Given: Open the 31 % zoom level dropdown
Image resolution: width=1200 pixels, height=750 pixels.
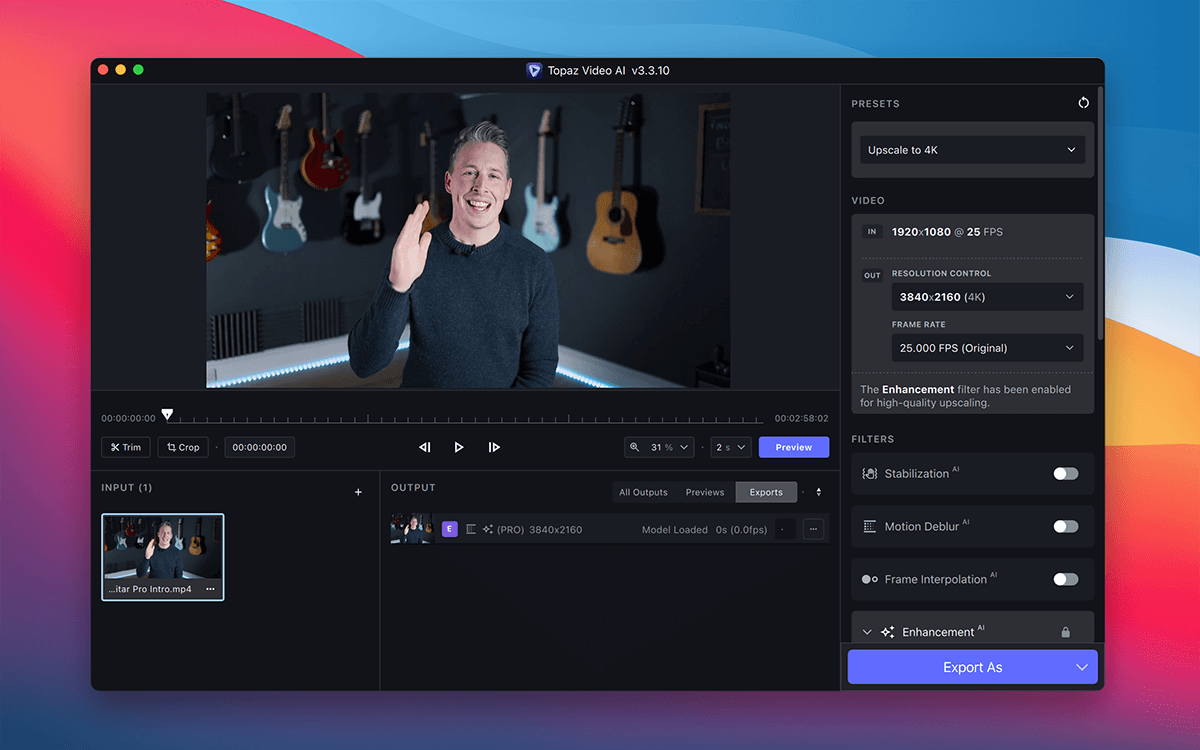Looking at the screenshot, I should tap(659, 447).
